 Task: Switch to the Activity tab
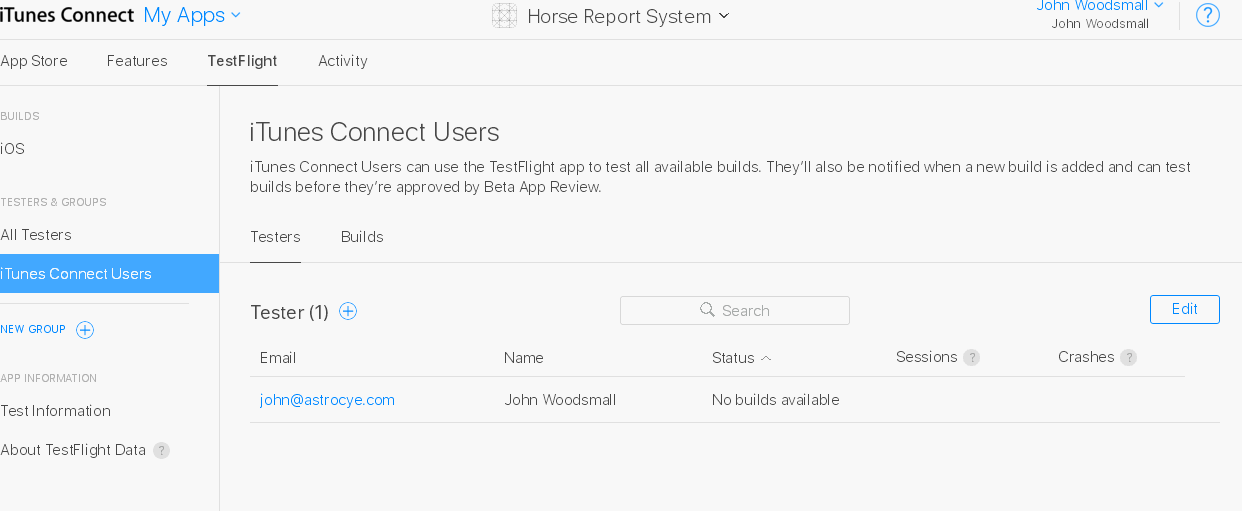coord(343,61)
